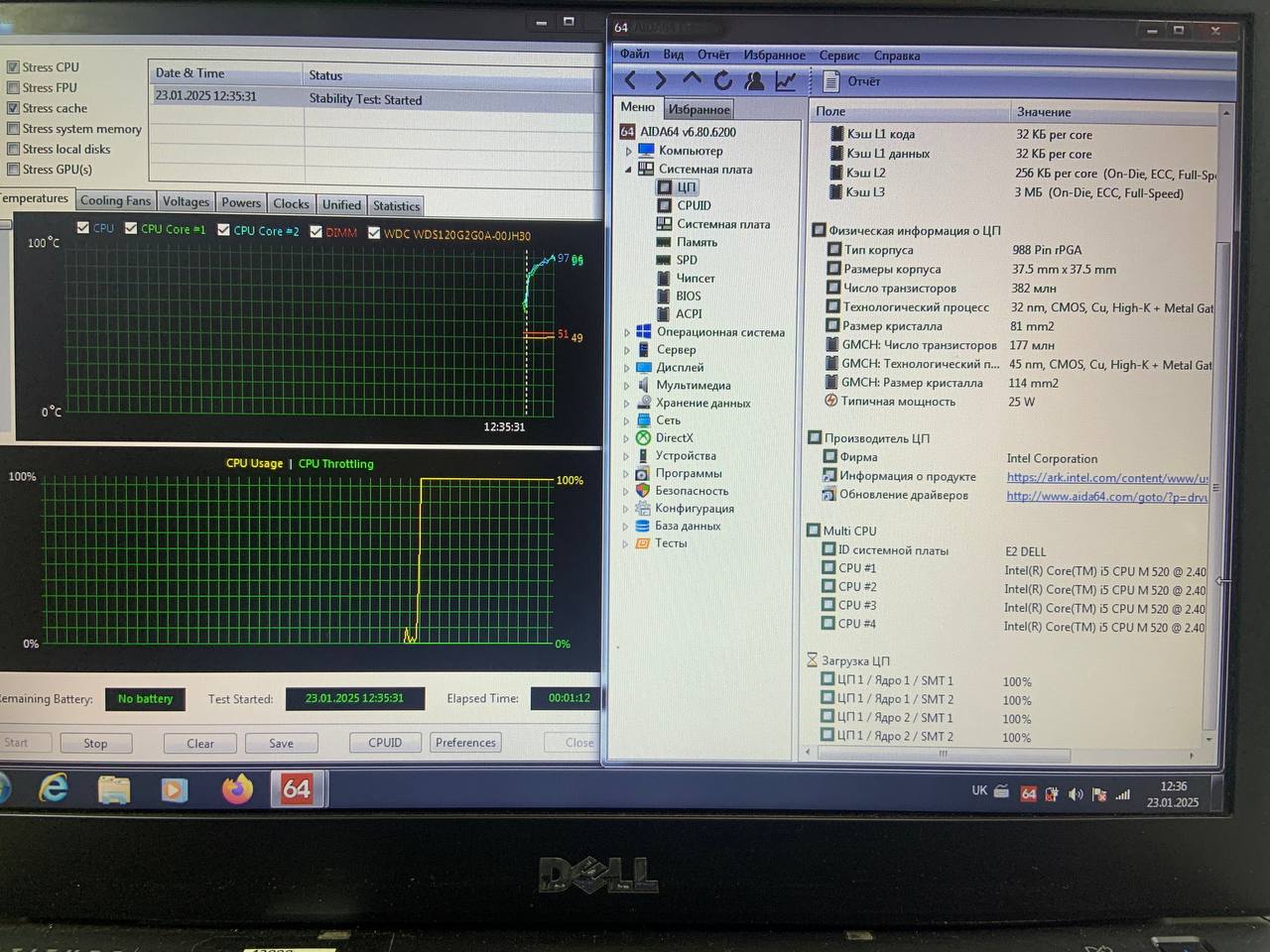Go forward with AIDA64 toolbar right arrow

[660, 80]
